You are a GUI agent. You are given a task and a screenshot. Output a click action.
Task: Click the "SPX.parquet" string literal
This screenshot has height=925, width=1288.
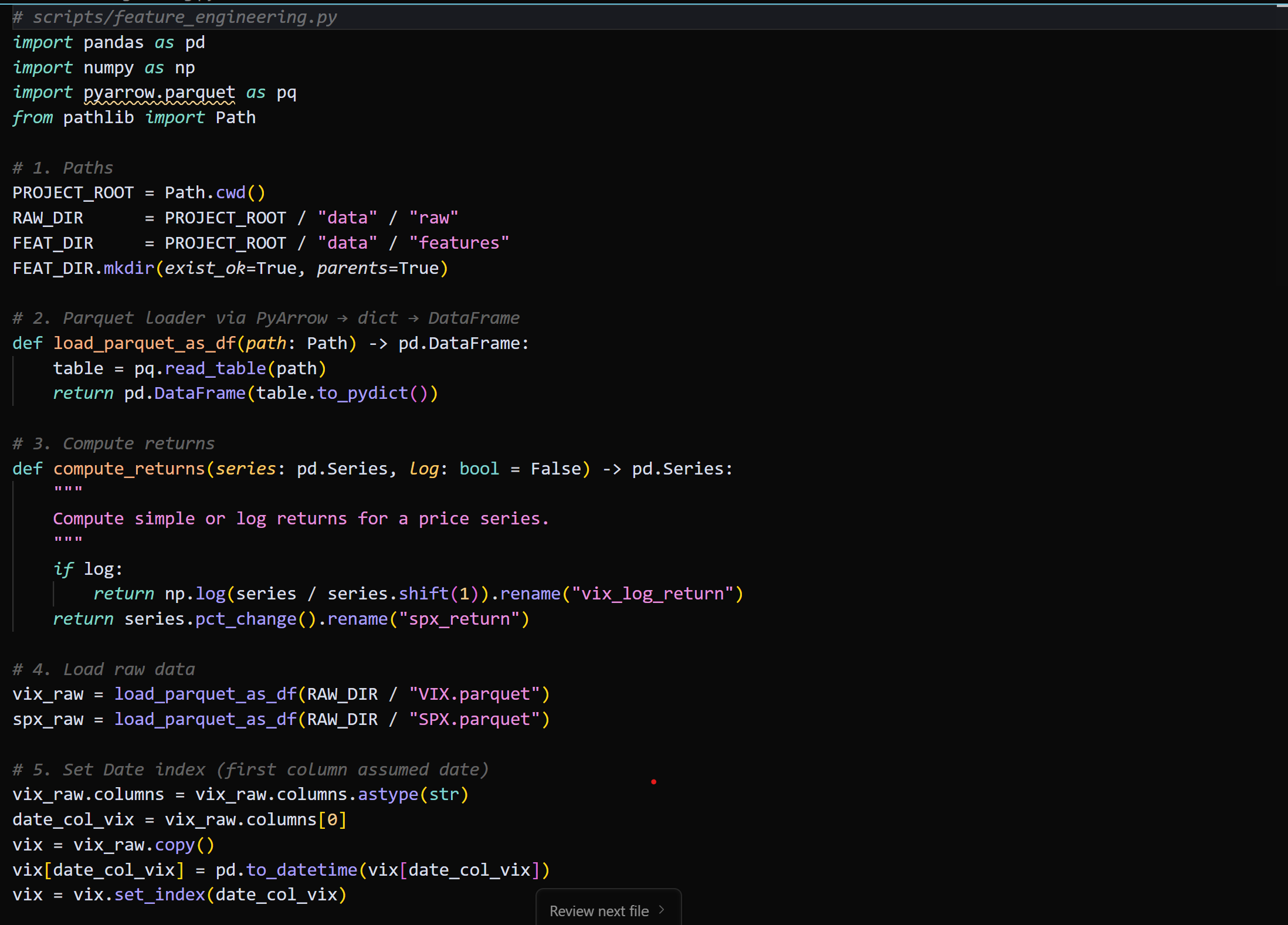pos(474,719)
